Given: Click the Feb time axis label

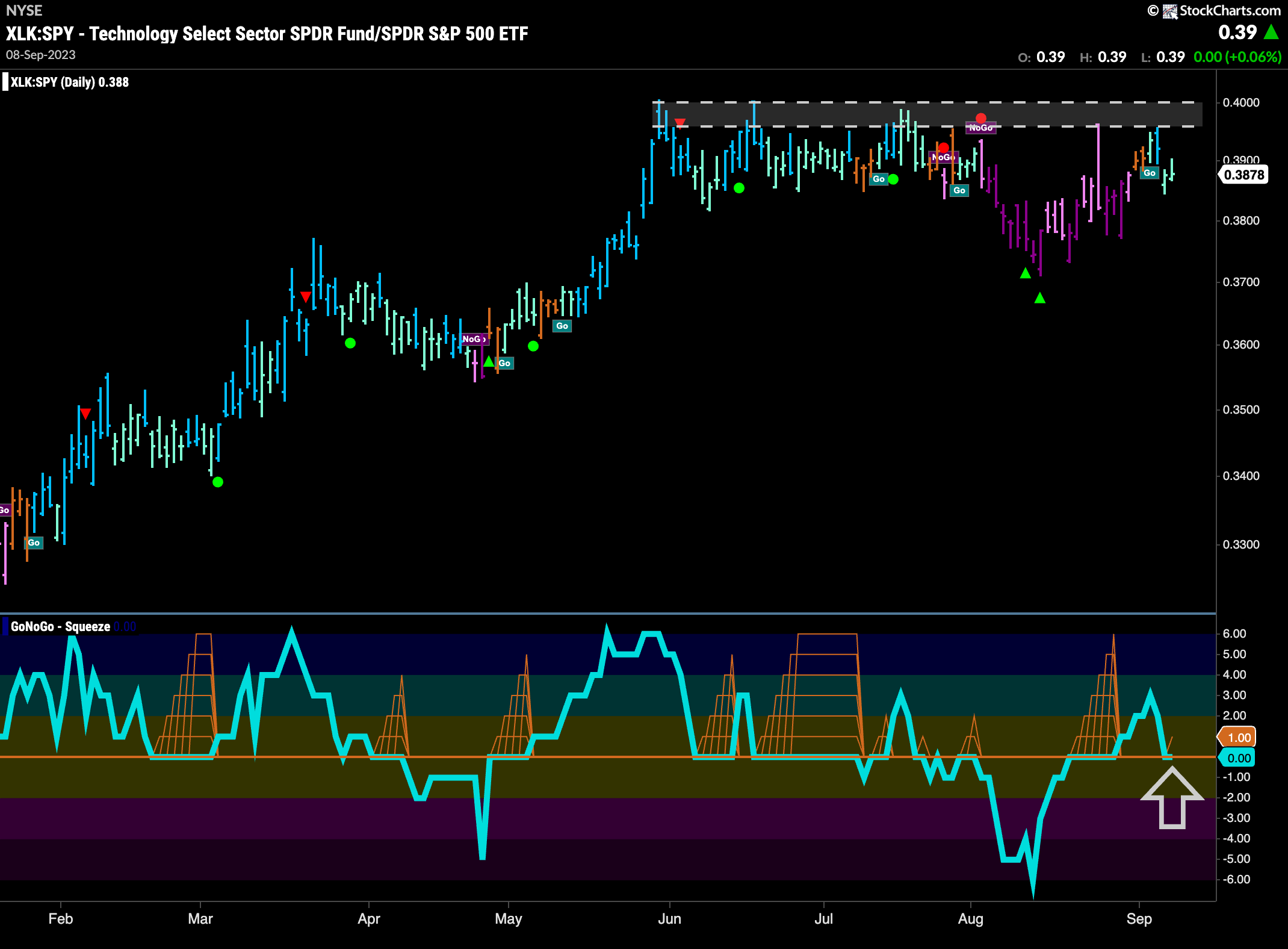Looking at the screenshot, I should (x=61, y=919).
